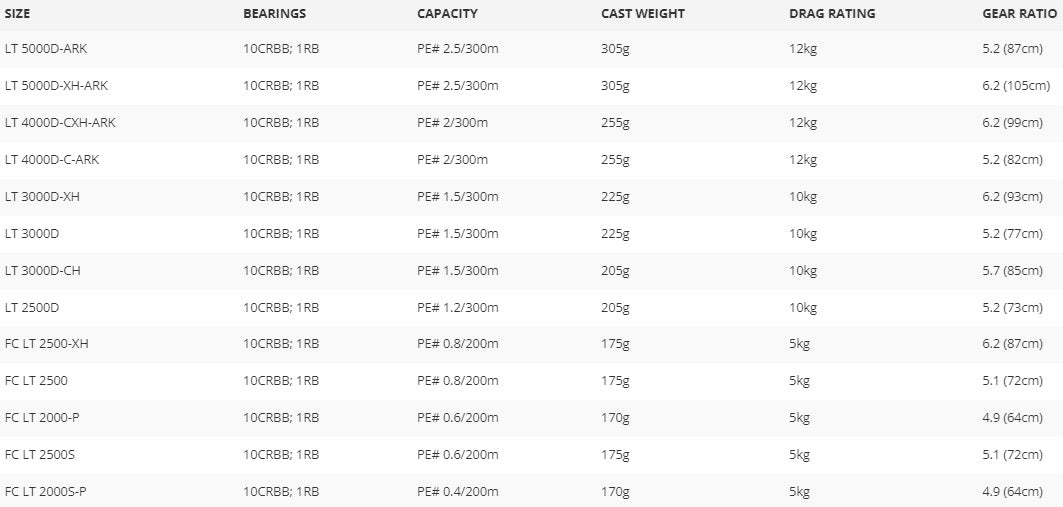Select the LT 2500D row label
Viewport: 1063px width, 507px height.
coord(32,307)
